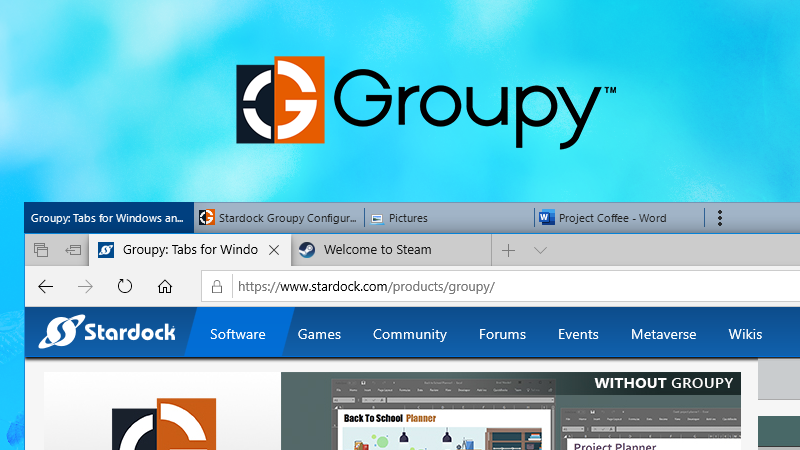Expand the tab previews chevron
The image size is (800, 450).
(x=540, y=250)
